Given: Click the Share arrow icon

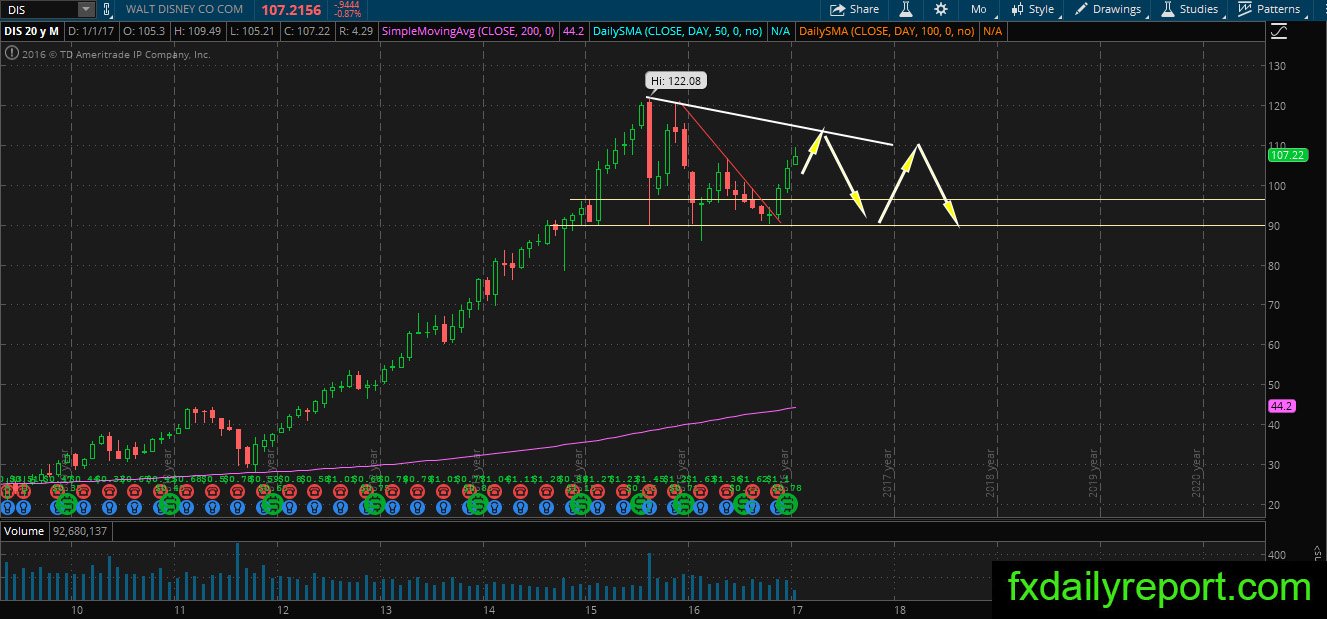Looking at the screenshot, I should pos(837,9).
